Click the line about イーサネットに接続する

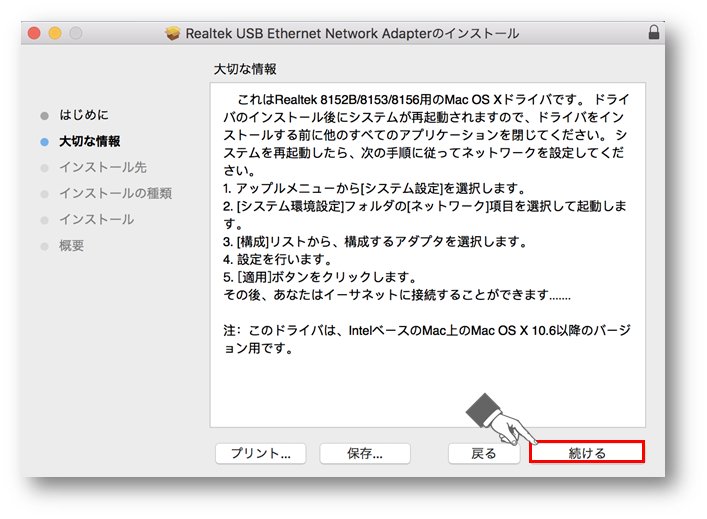pos(397,295)
